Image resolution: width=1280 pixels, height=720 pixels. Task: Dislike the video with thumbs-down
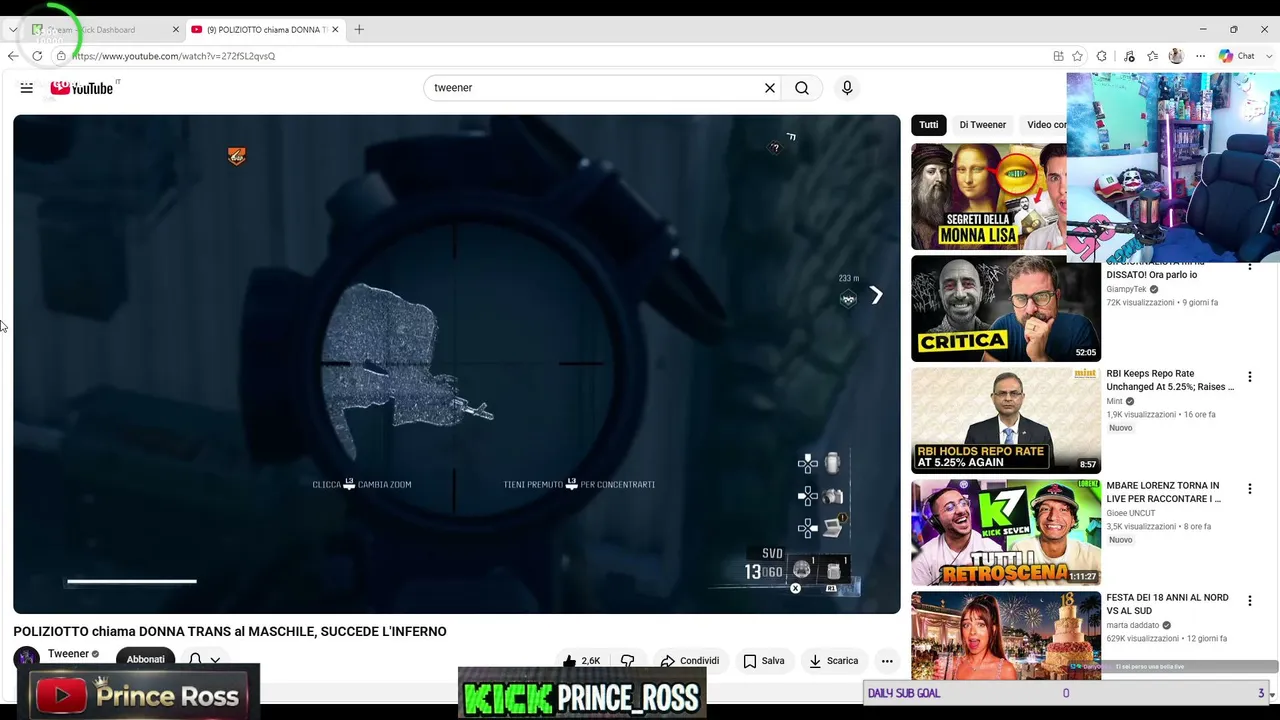coord(628,660)
